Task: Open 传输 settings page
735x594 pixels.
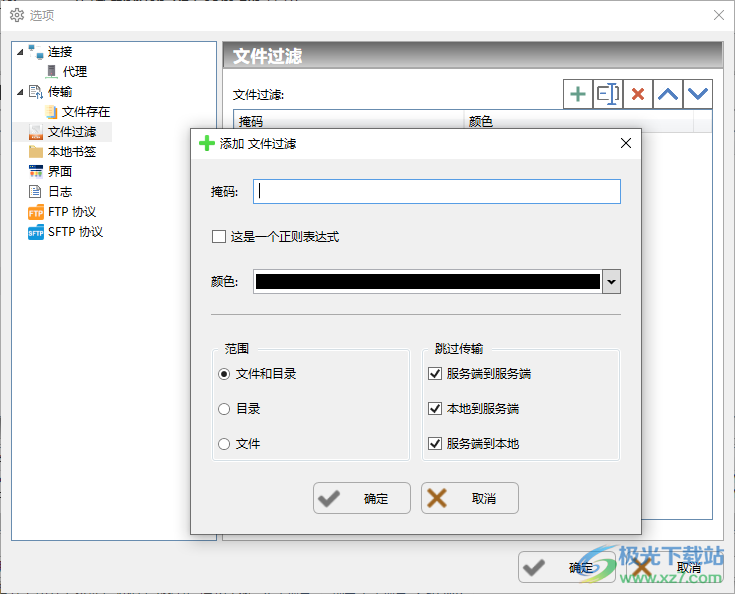Action: point(60,91)
